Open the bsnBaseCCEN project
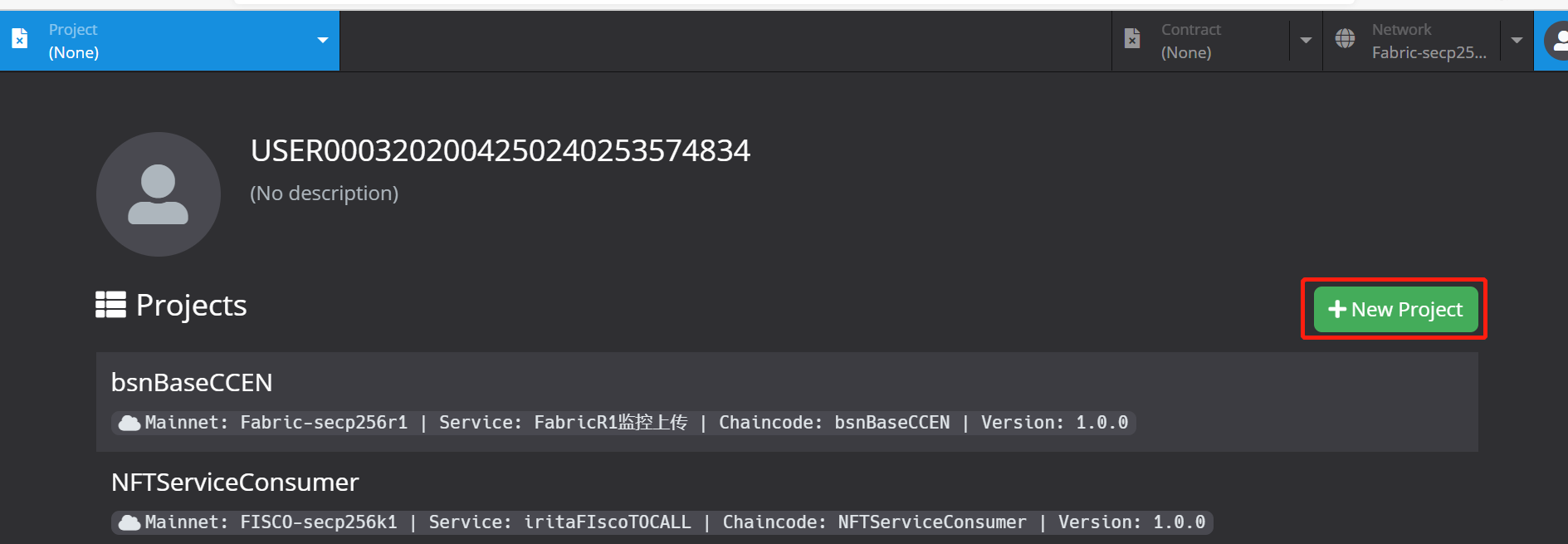The height and width of the screenshot is (544, 1568). point(787,402)
